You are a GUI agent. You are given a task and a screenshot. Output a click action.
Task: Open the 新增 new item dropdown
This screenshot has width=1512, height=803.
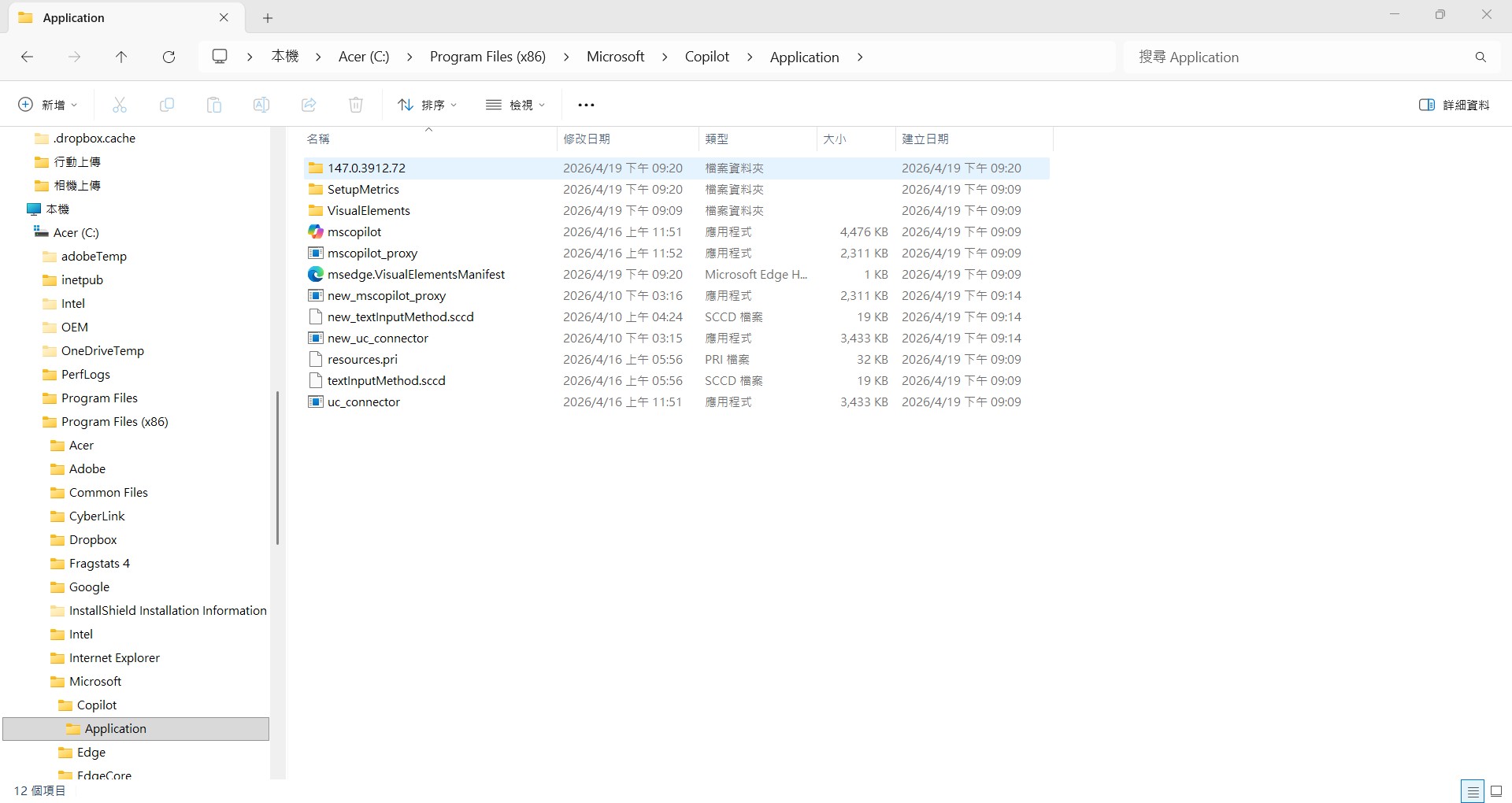tap(48, 105)
